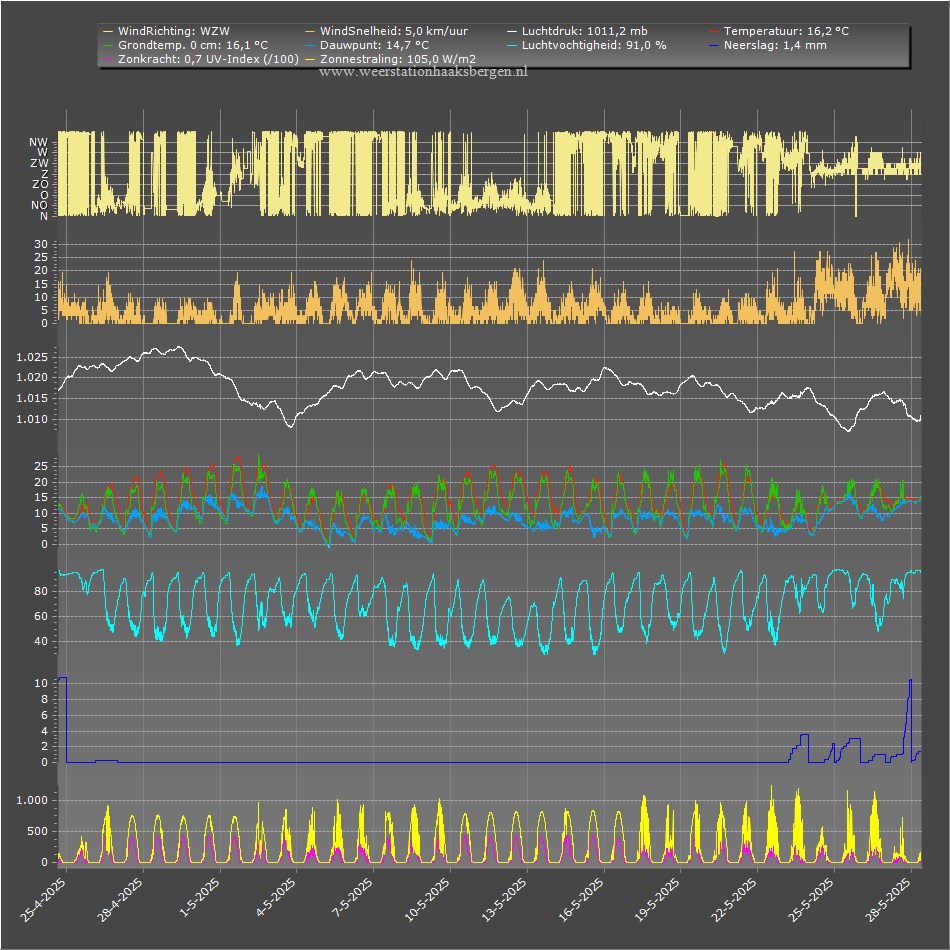Image resolution: width=950 pixels, height=950 pixels.
Task: Select the NO wind direction axis label
Action: click(39, 205)
